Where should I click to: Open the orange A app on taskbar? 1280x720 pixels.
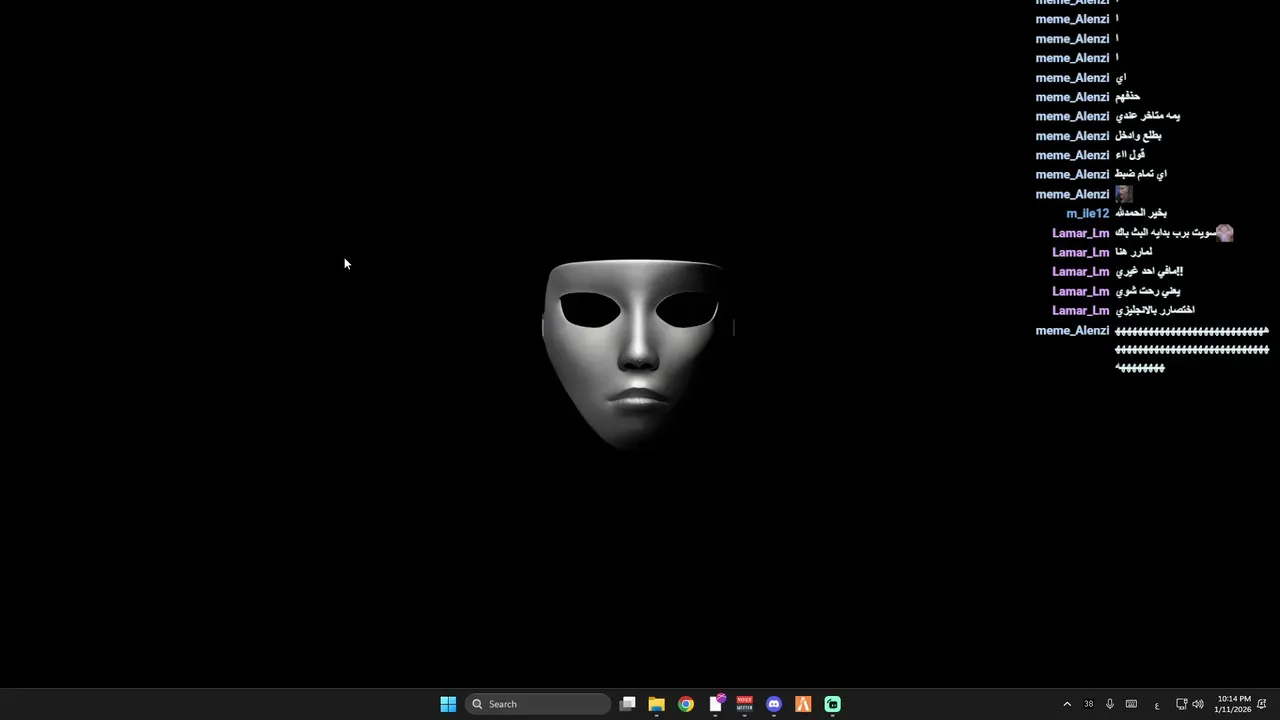click(x=803, y=704)
